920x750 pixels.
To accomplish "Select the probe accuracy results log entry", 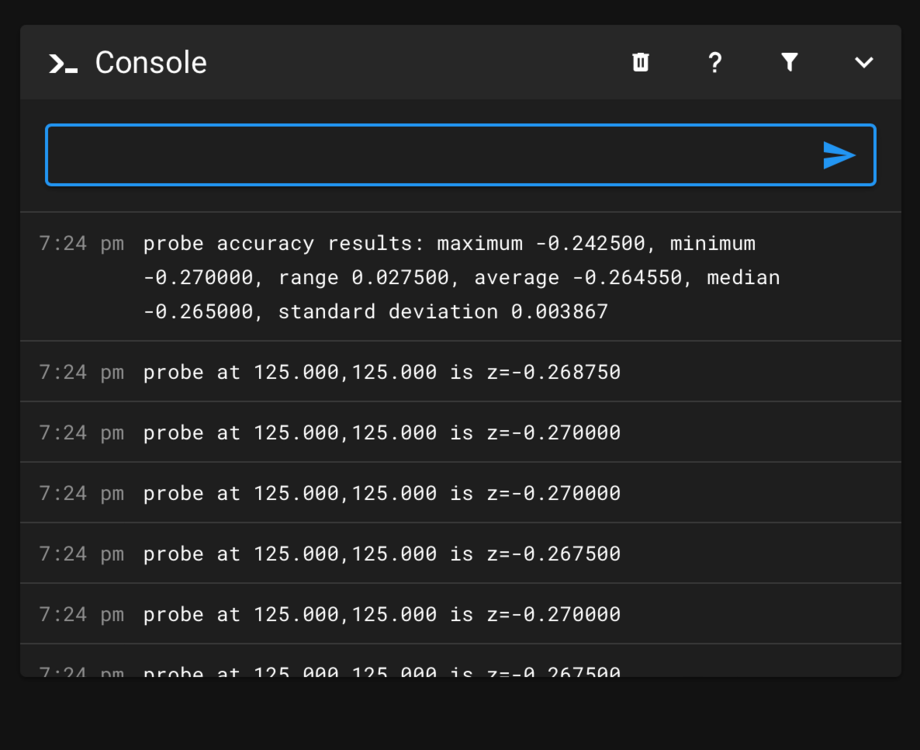I will tap(461, 277).
